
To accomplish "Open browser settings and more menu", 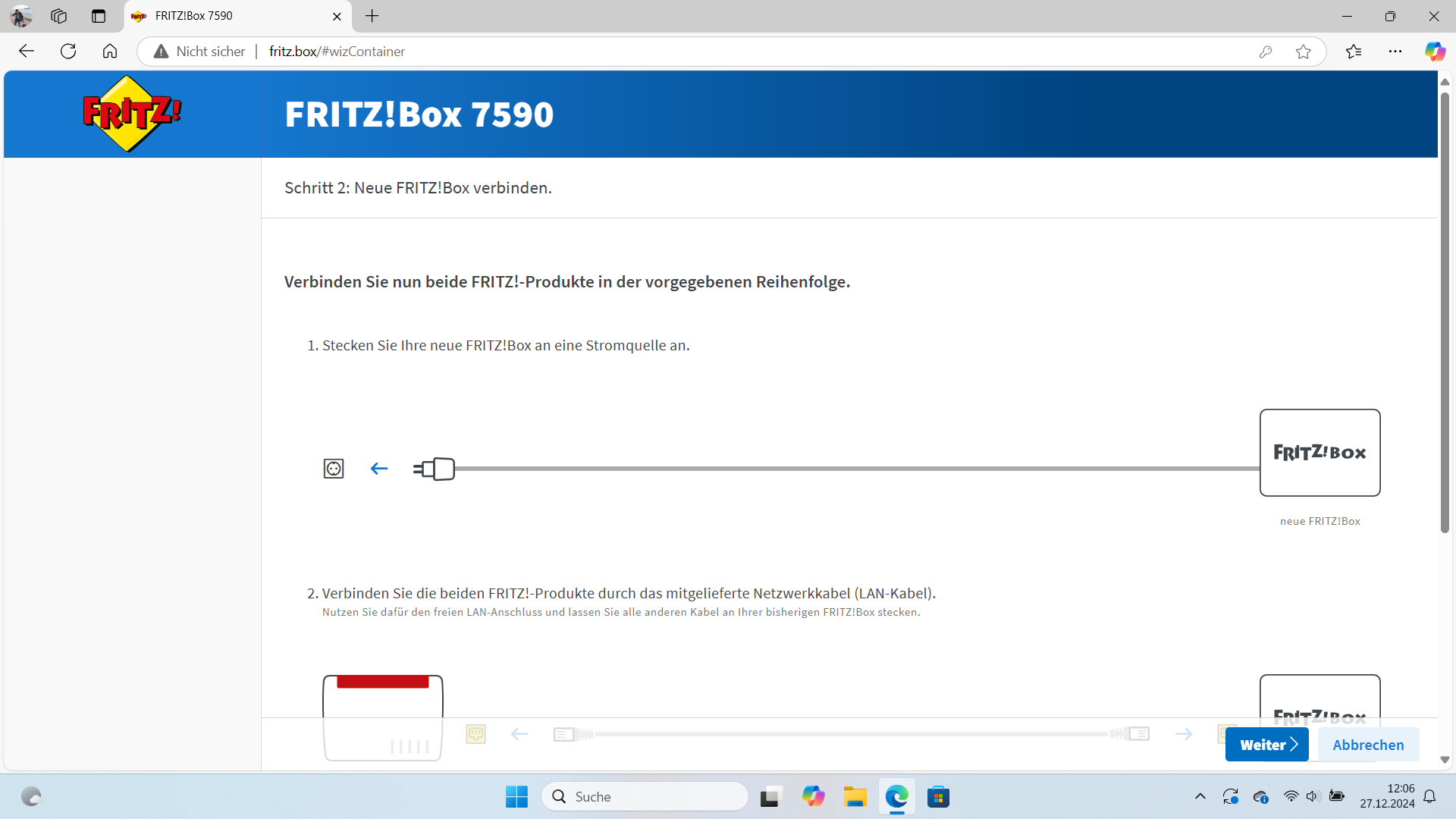I will tap(1395, 52).
